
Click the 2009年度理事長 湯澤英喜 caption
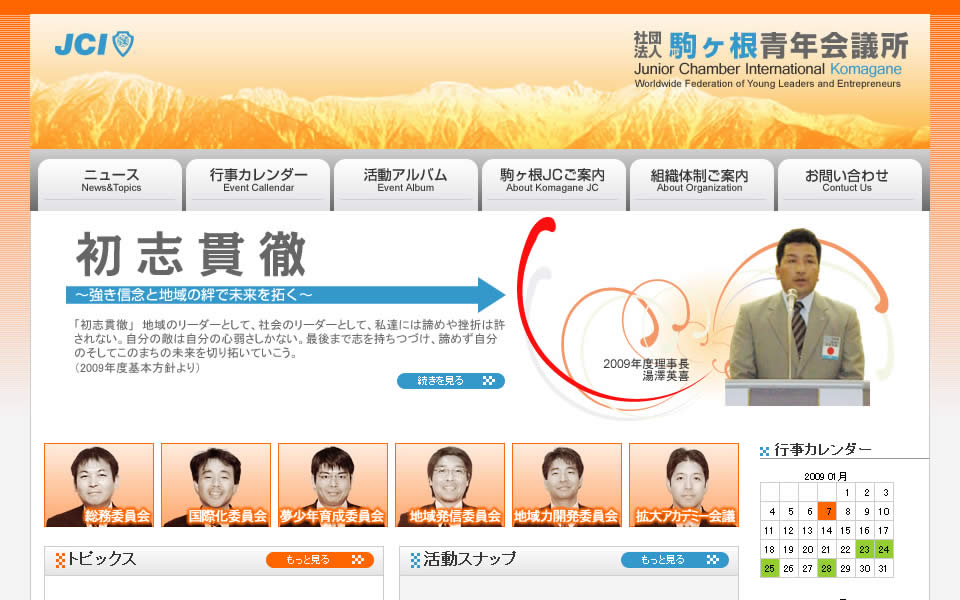coord(646,370)
